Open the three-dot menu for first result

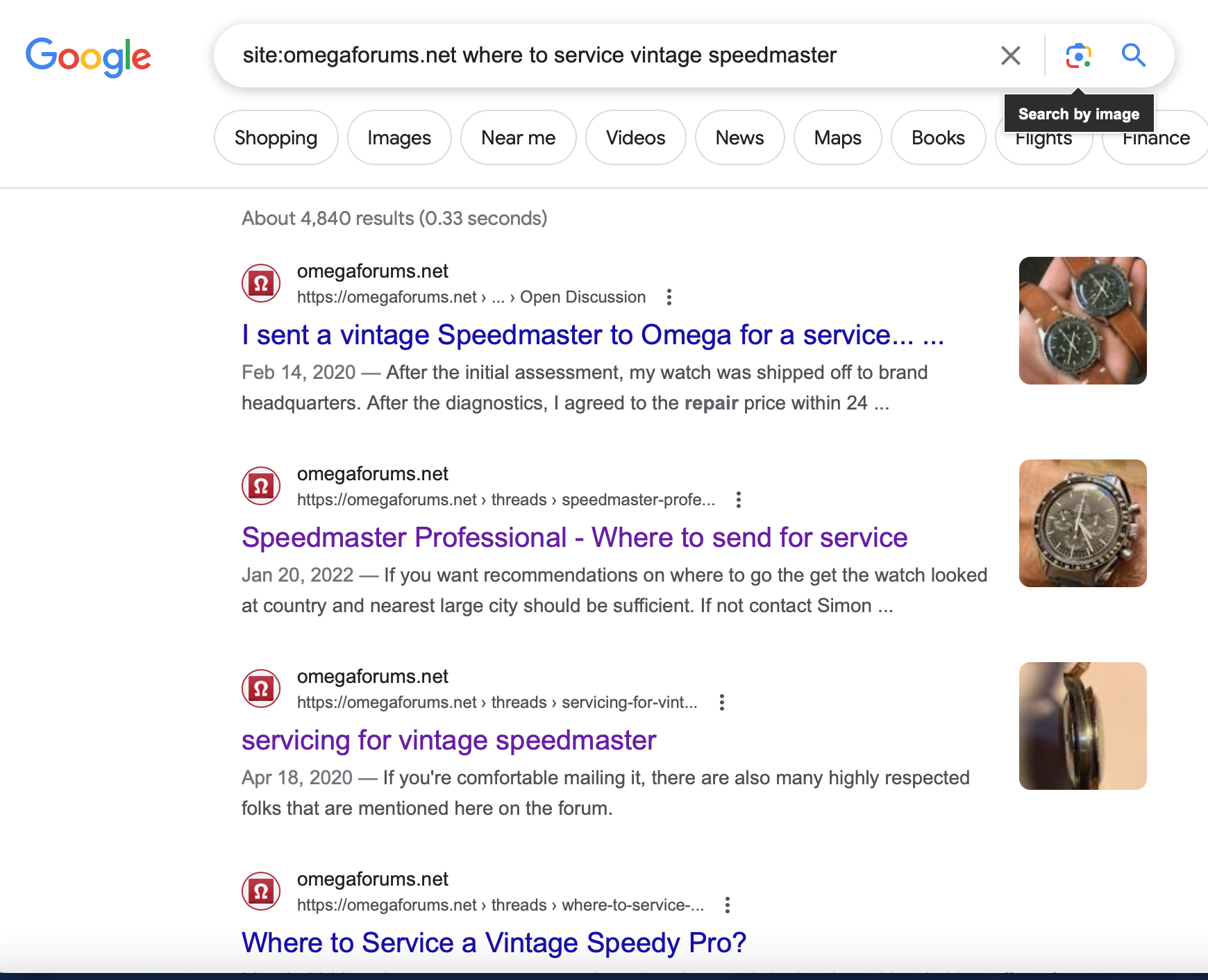click(x=669, y=297)
